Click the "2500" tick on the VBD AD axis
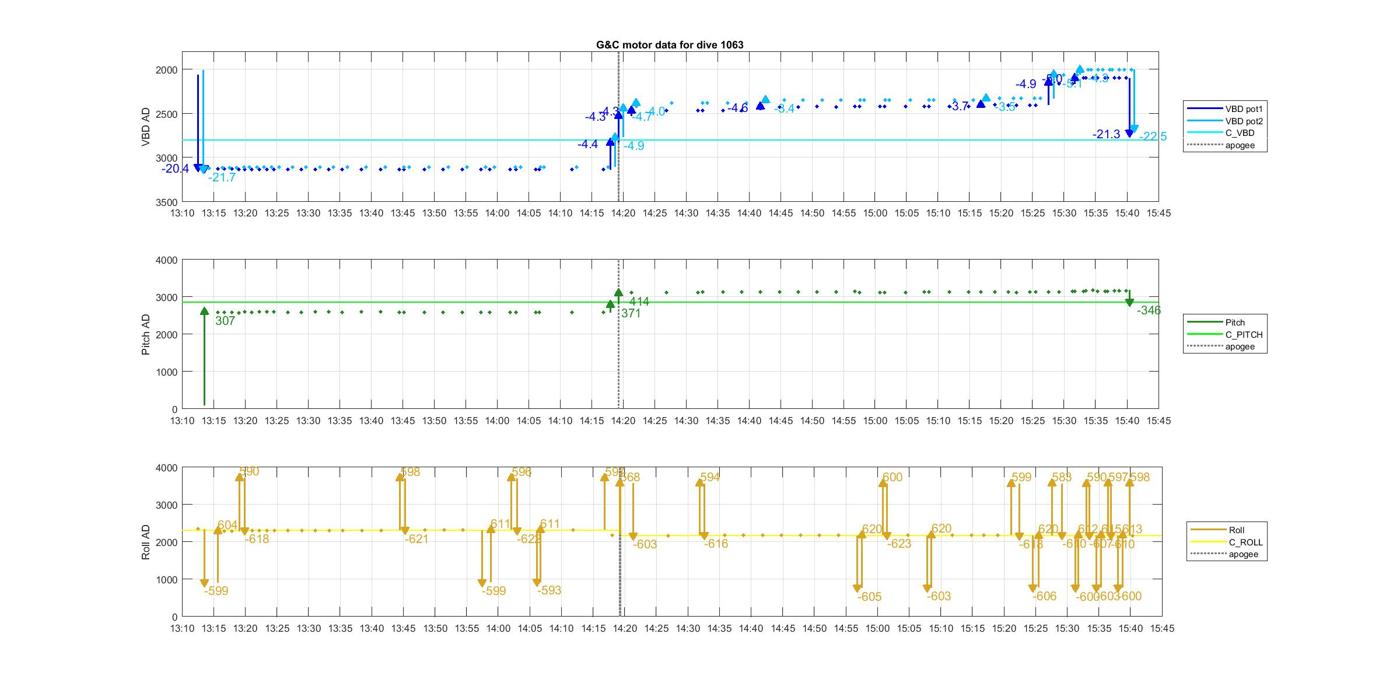Screen dimensions: 1400x693 coord(165,114)
